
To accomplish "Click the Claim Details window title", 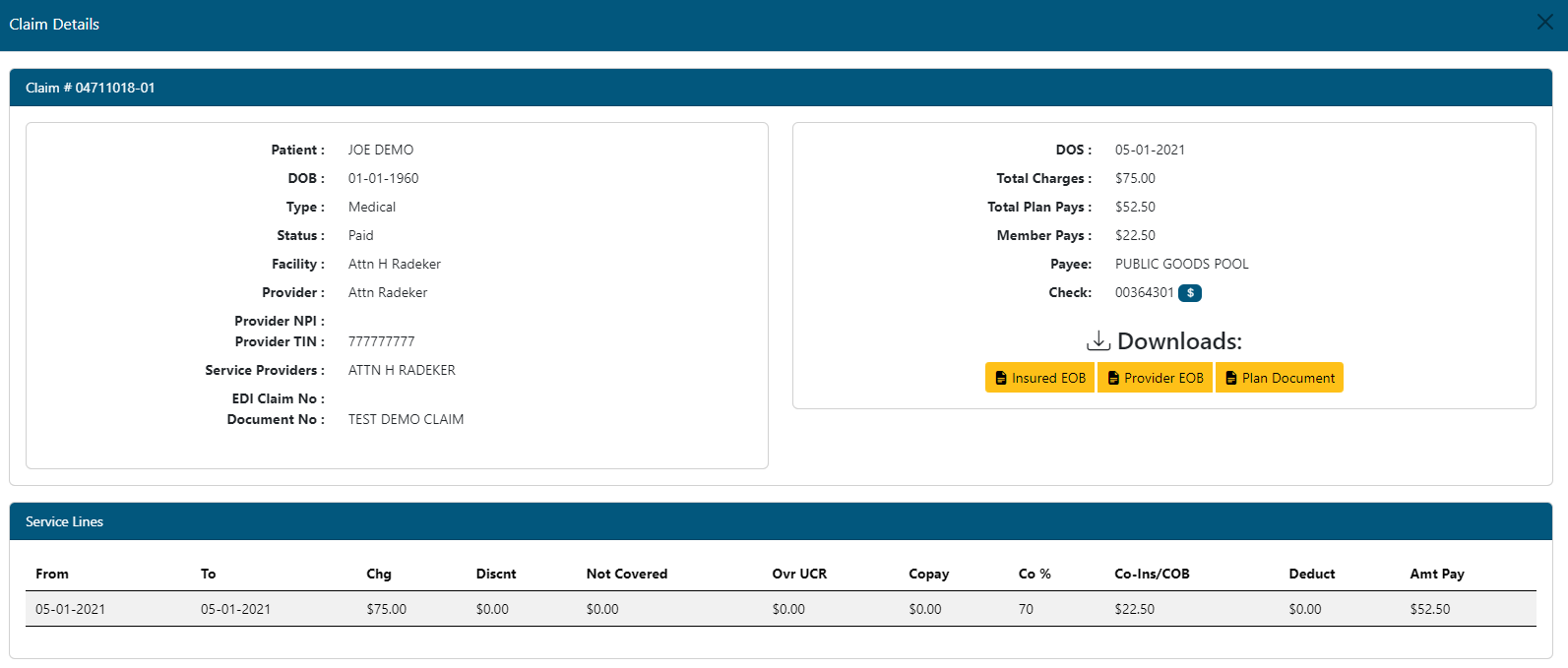I will point(54,24).
